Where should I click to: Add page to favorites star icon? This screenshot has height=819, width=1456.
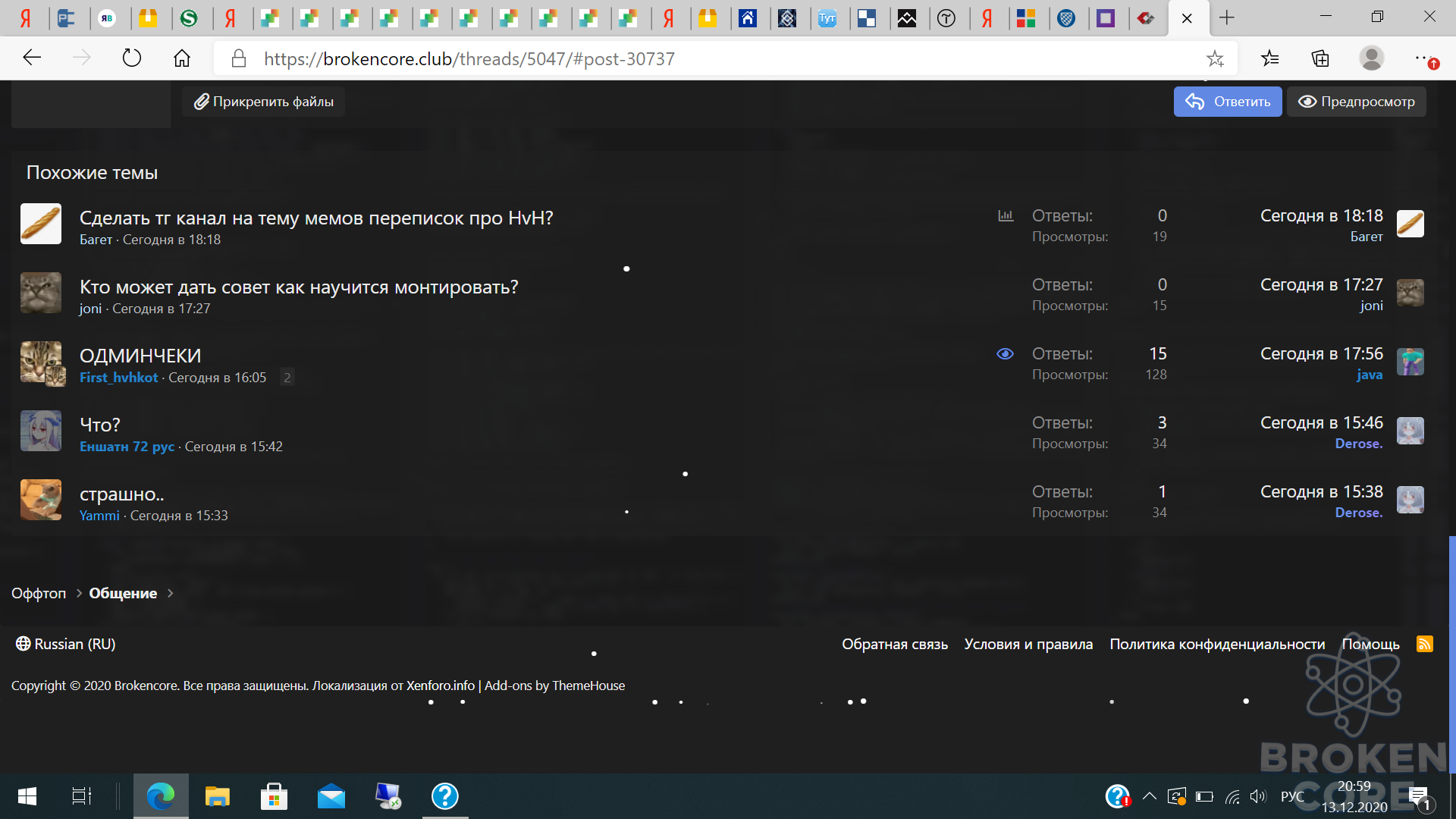pyautogui.click(x=1215, y=58)
